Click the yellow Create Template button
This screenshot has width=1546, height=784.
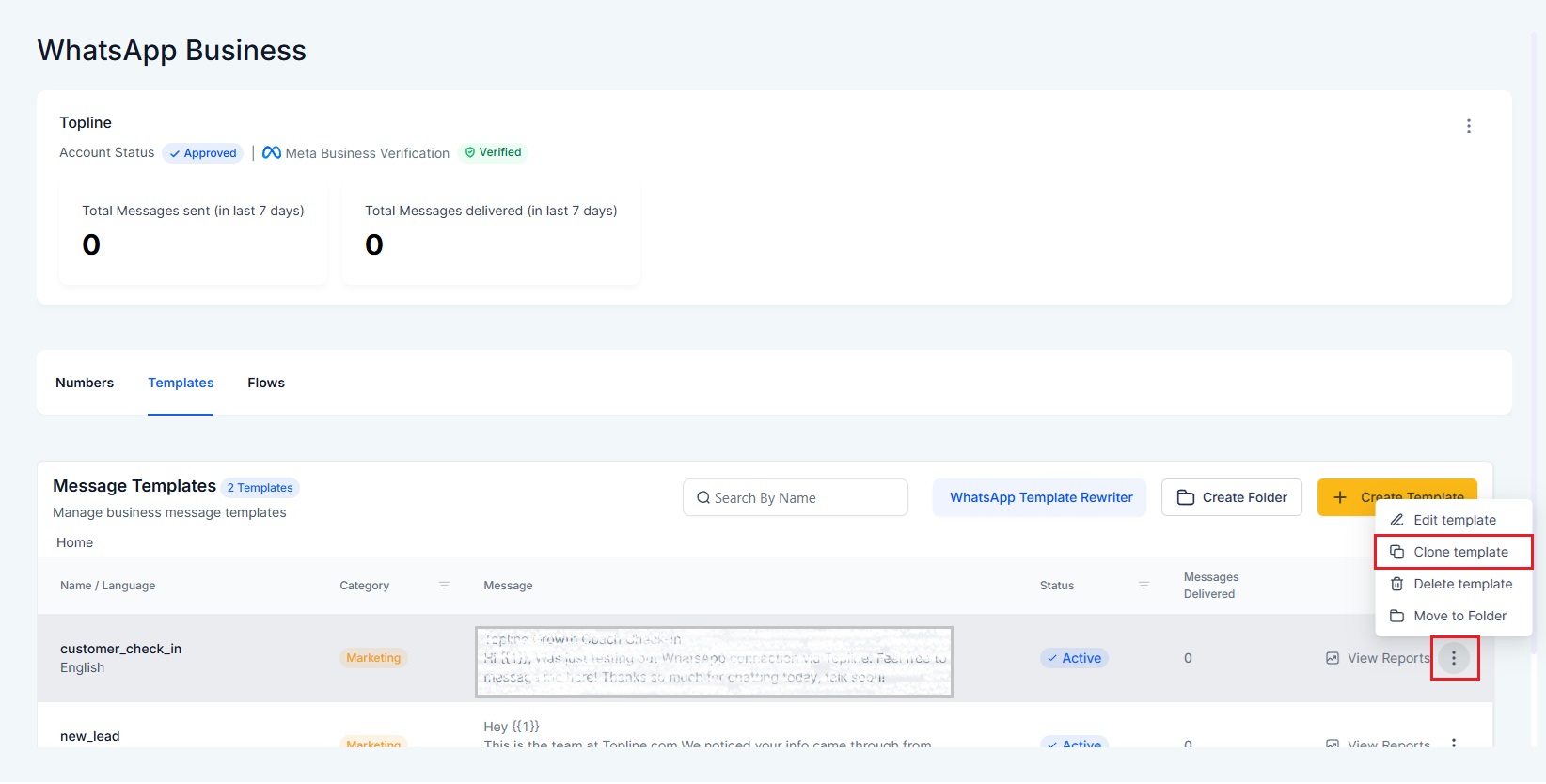[x=1397, y=497]
